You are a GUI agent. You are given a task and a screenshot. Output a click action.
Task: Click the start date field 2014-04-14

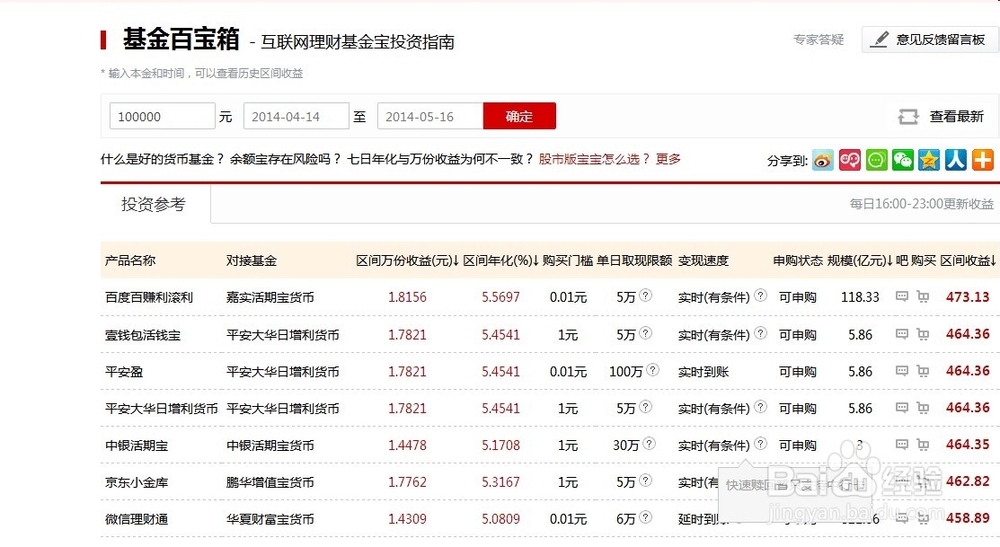tap(296, 116)
